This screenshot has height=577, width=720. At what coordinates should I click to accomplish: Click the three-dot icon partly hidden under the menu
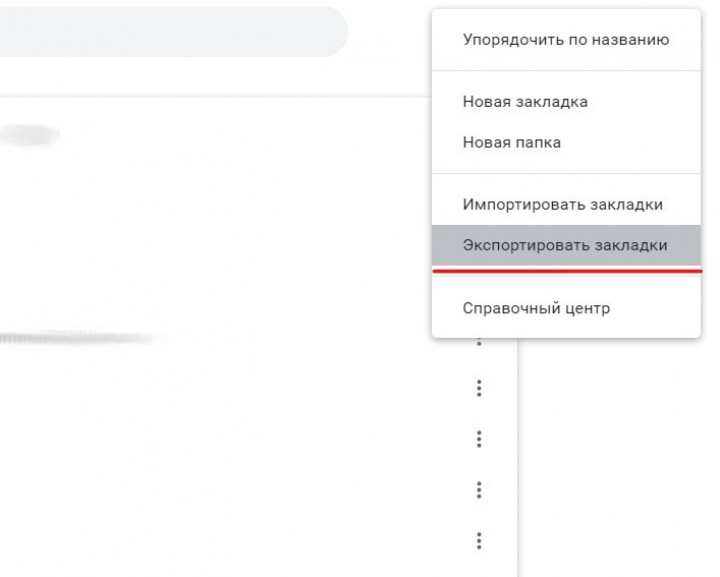[x=479, y=342]
